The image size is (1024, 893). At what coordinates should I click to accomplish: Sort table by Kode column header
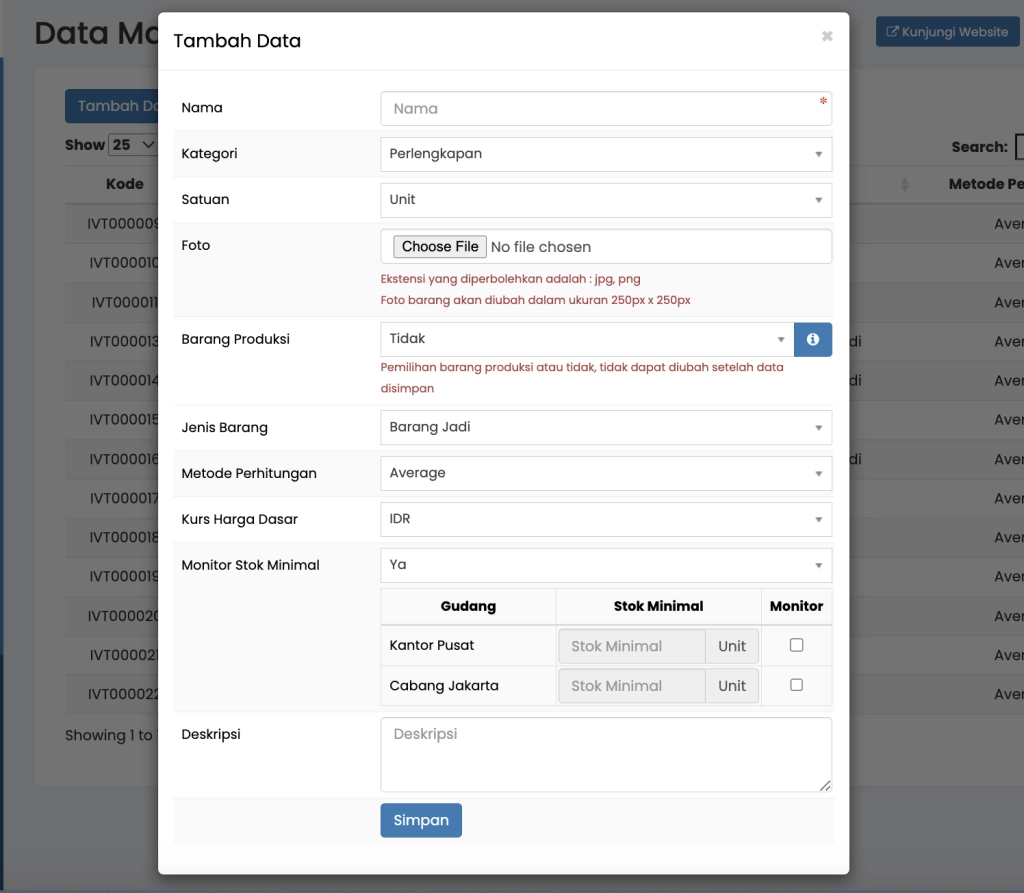pyautogui.click(x=125, y=184)
